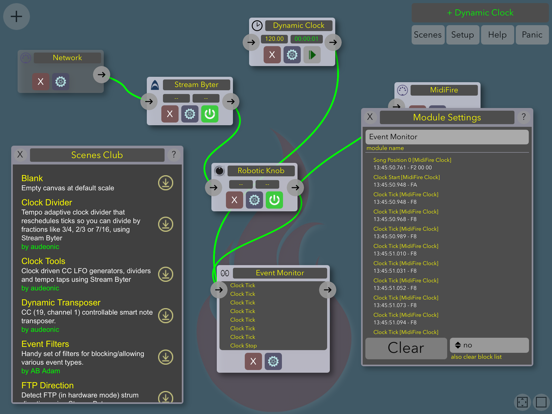552x414 pixels.
Task: Click the plus add-module button
Action: tap(16, 17)
